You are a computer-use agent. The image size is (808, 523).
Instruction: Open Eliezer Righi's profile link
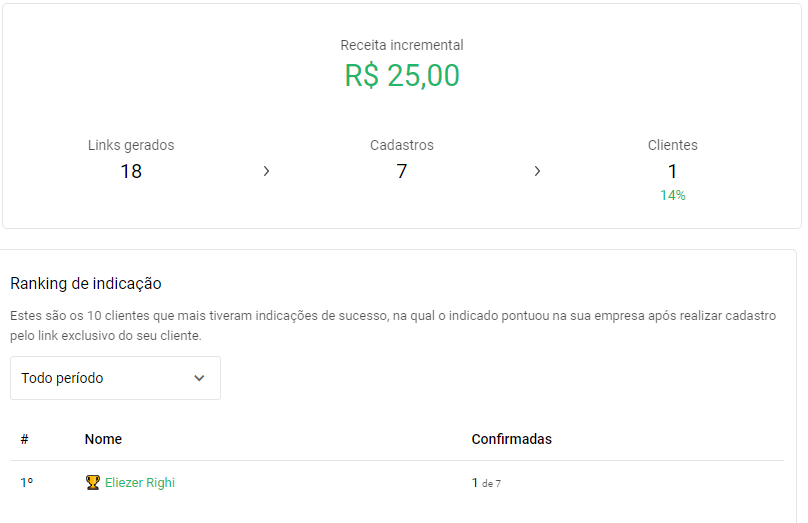[140, 483]
